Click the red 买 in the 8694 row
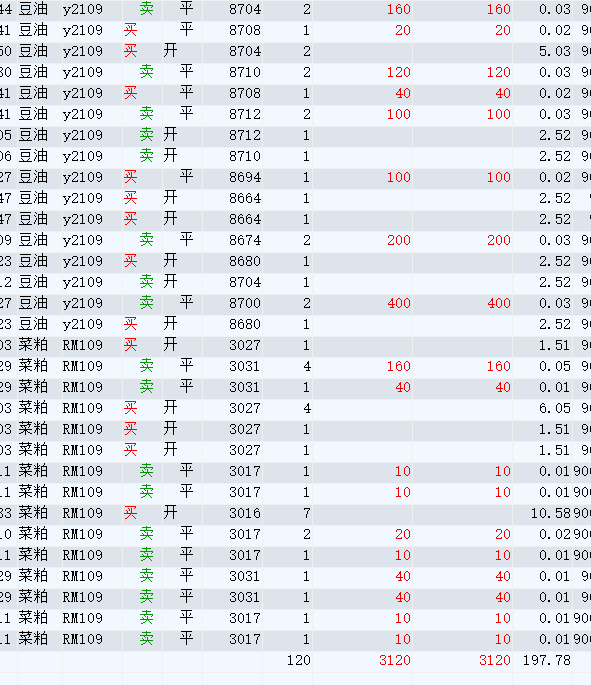This screenshot has height=685, width=591. pos(130,177)
